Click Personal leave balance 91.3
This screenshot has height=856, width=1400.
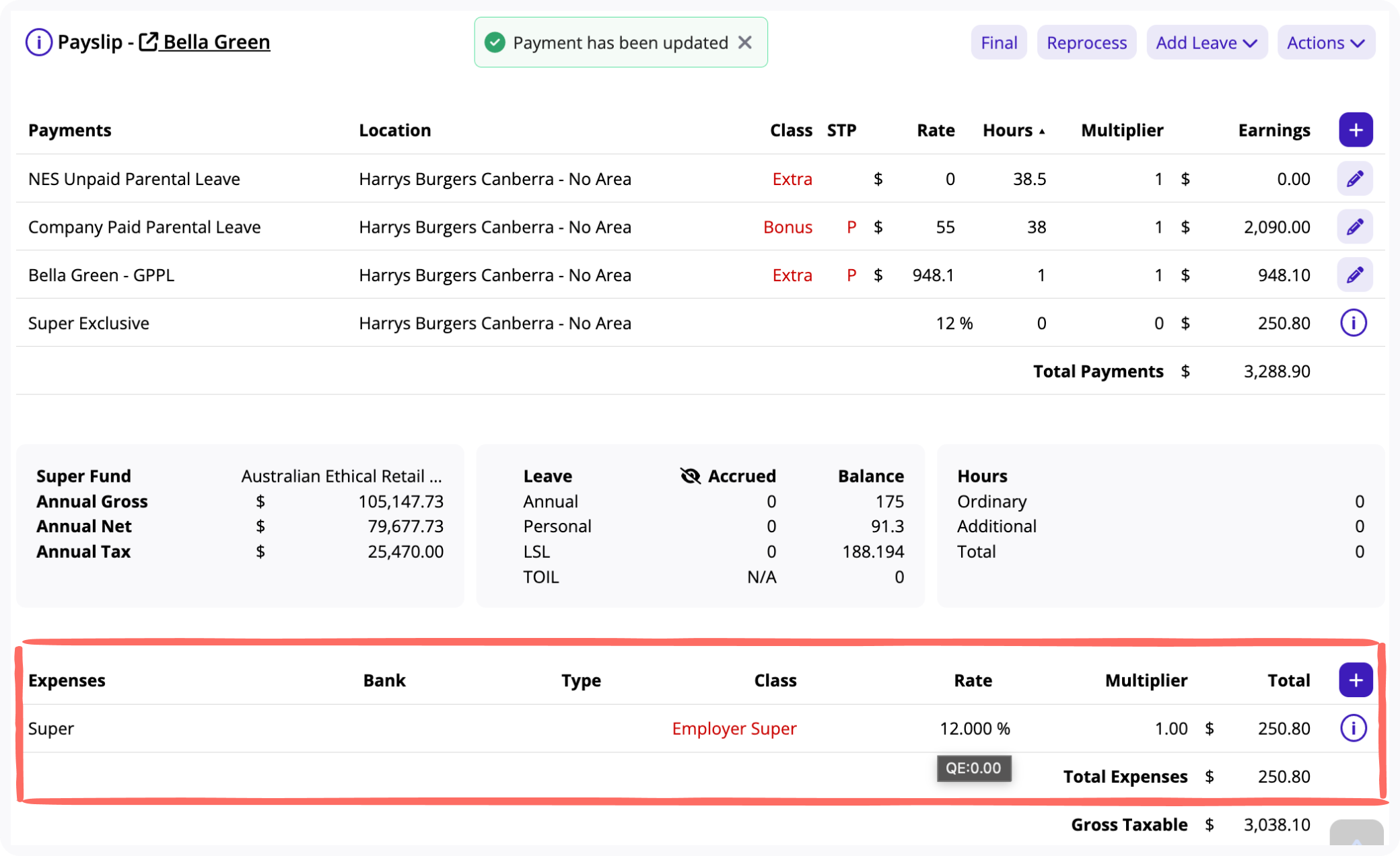click(887, 526)
